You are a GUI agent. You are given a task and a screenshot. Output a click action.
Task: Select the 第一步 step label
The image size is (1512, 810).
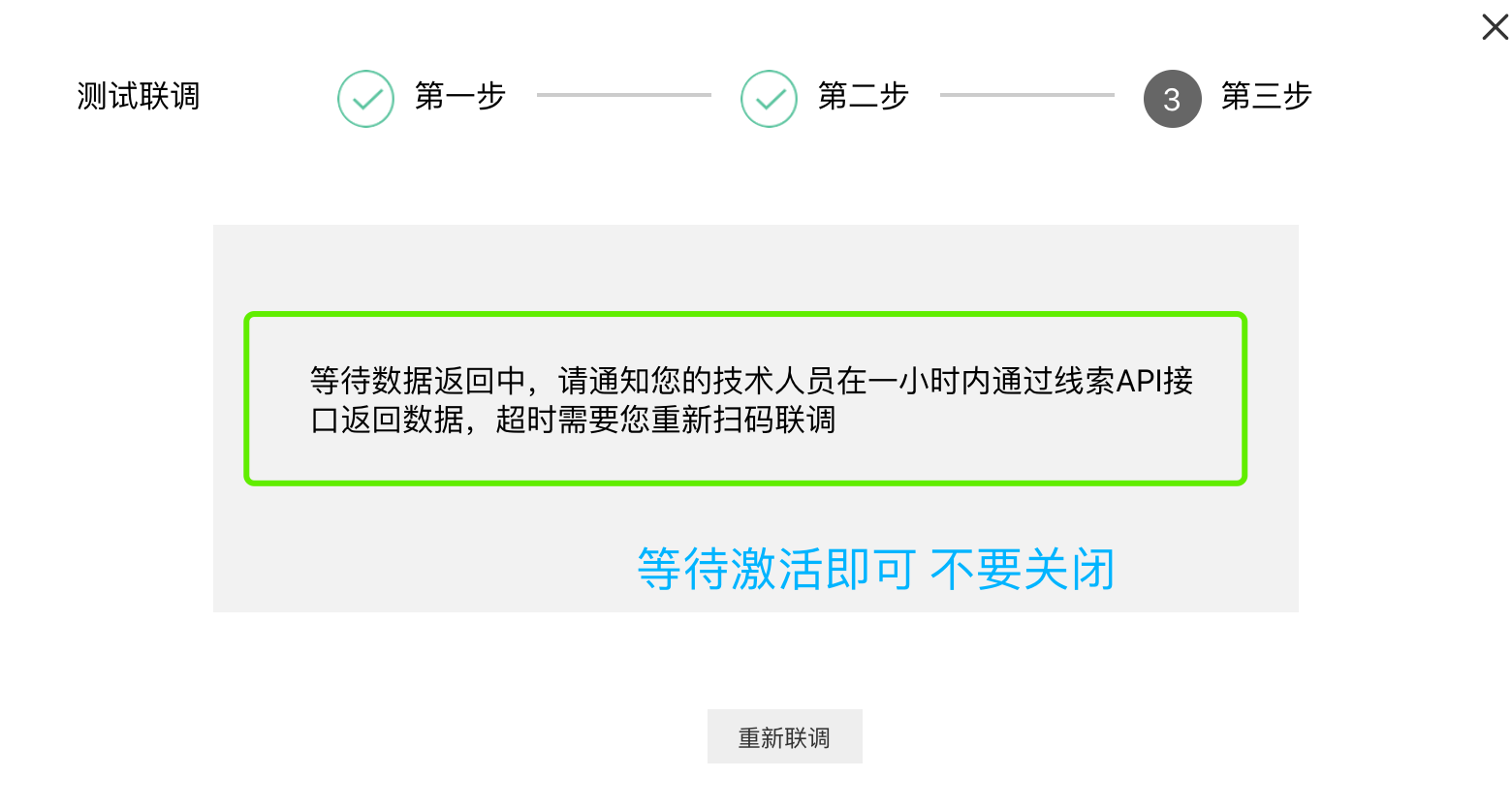pyautogui.click(x=460, y=96)
